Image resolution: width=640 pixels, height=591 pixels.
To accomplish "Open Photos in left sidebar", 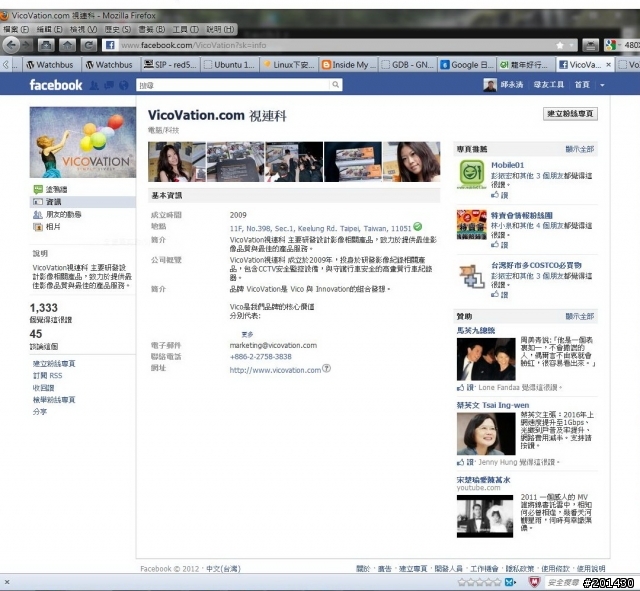I will coord(47,227).
